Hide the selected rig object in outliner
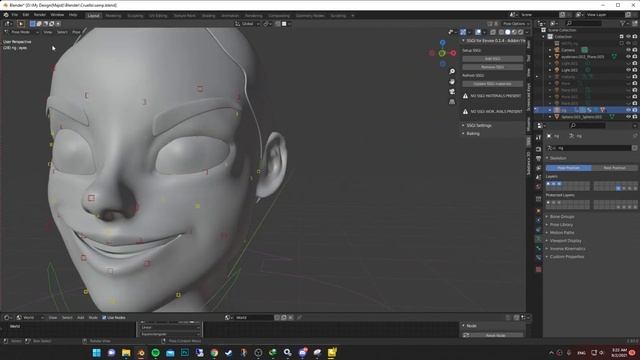 (x=628, y=110)
